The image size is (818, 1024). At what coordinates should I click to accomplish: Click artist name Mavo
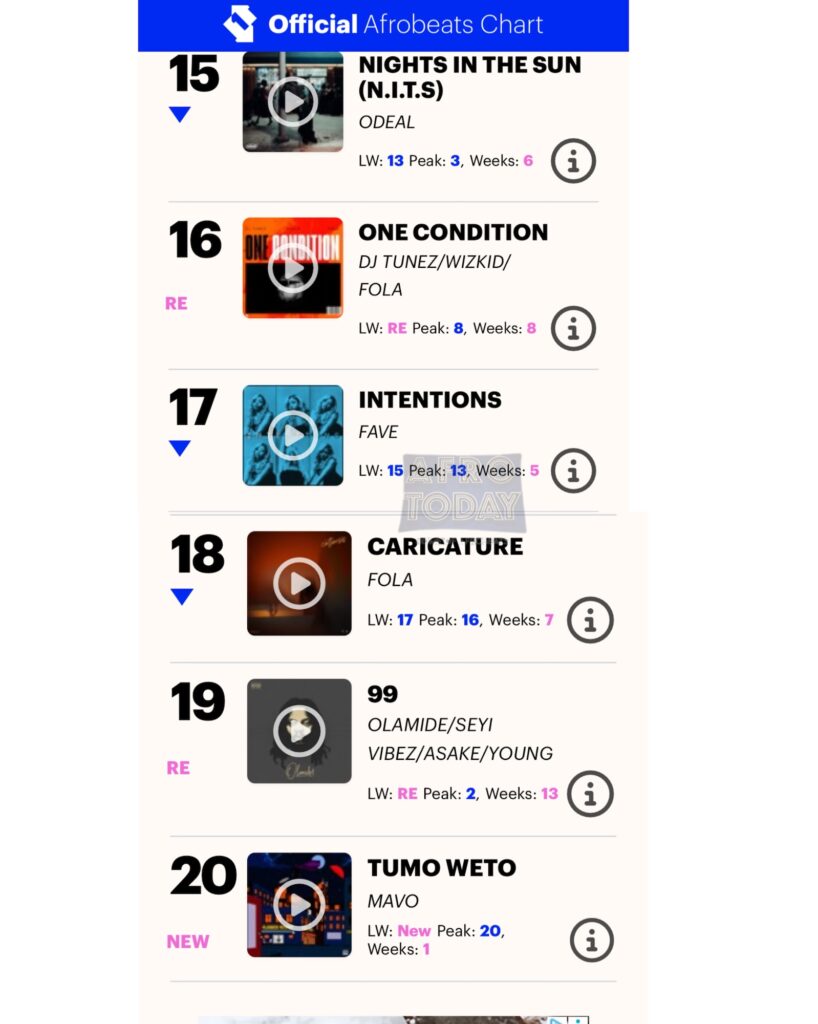393,901
